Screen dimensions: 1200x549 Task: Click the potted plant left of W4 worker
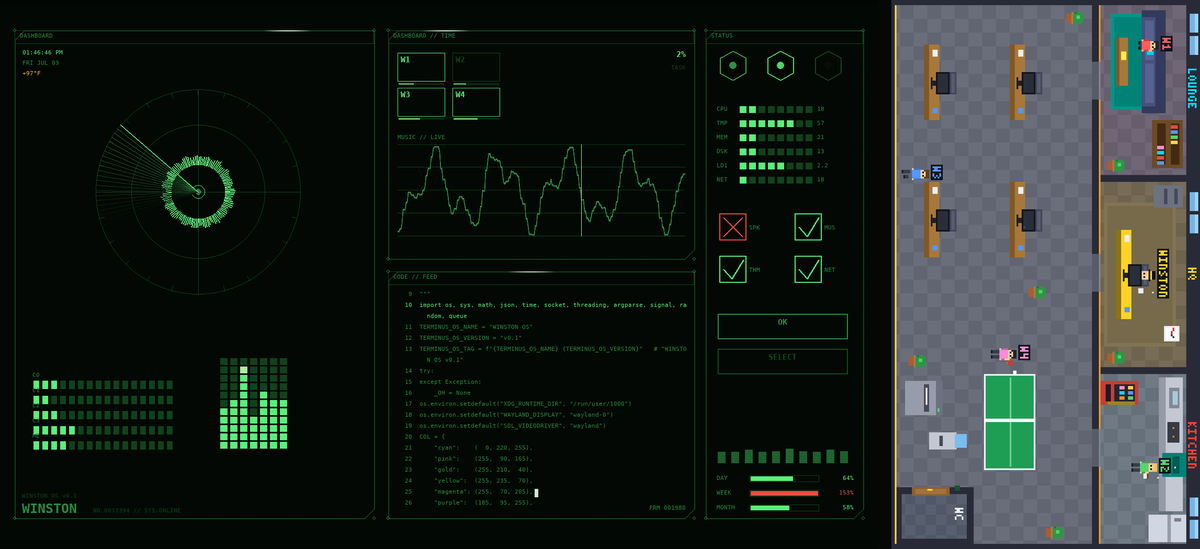918,361
